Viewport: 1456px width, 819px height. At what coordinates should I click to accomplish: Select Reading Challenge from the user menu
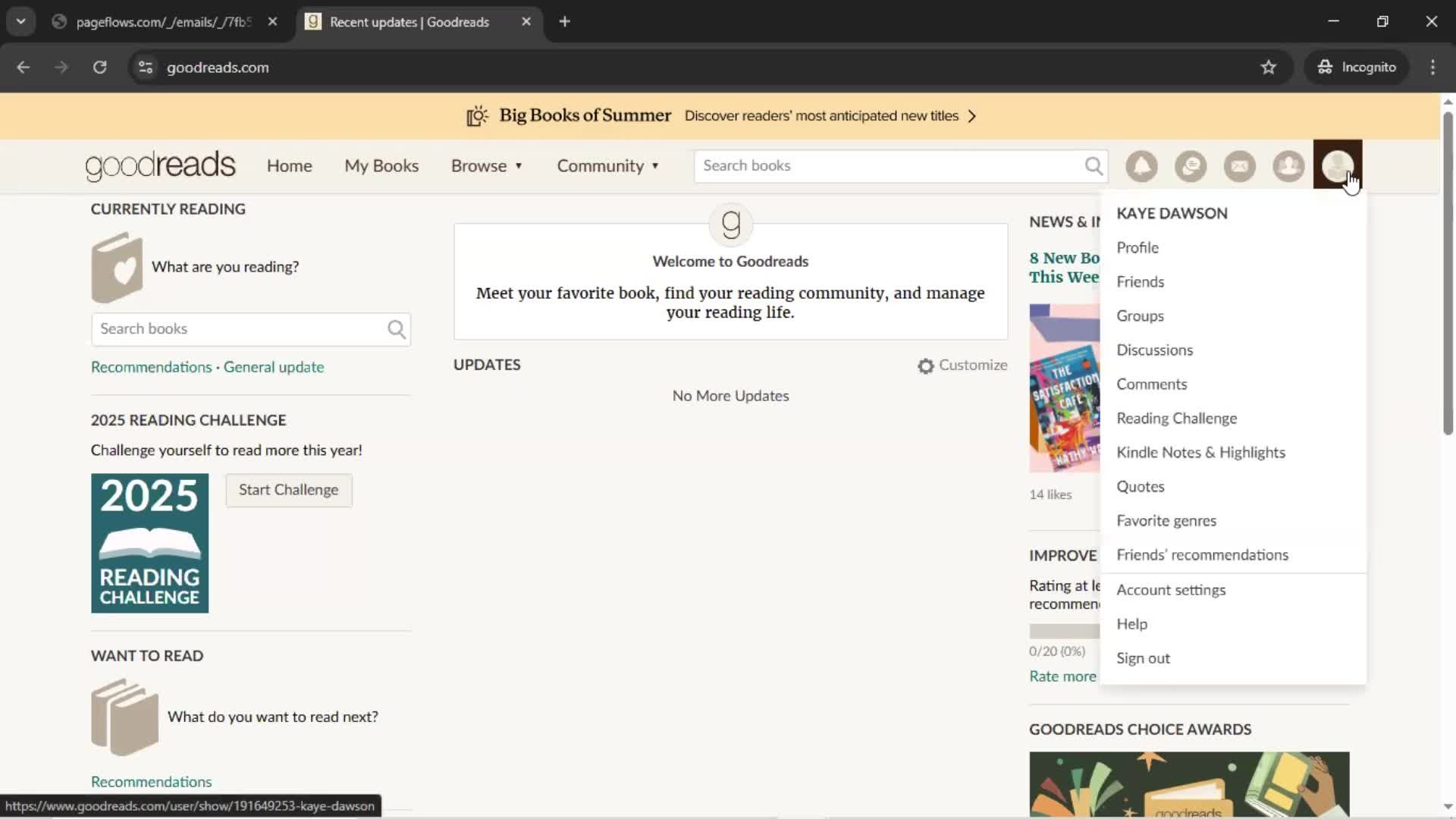1176,419
